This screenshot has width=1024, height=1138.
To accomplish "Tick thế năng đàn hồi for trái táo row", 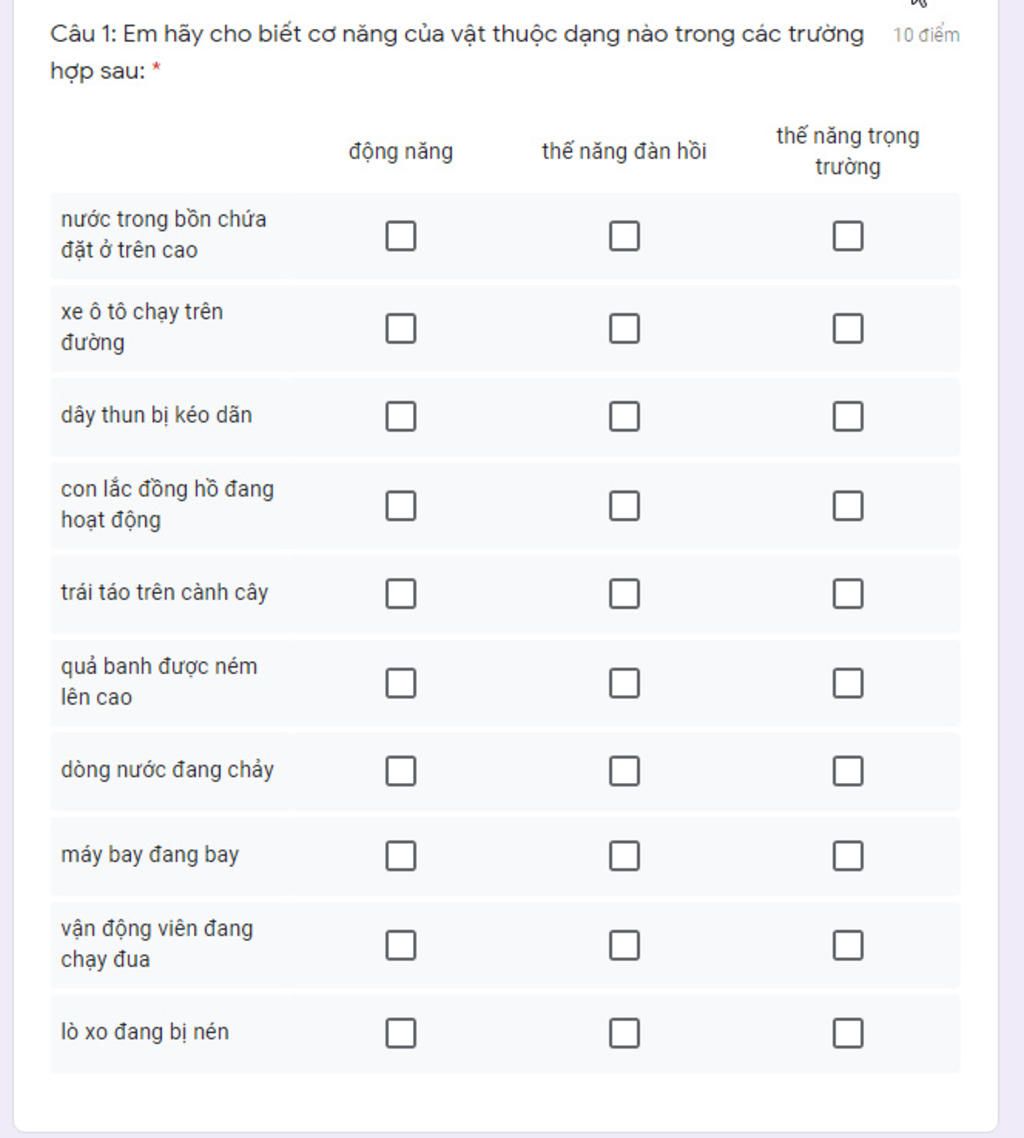I will coord(624,594).
